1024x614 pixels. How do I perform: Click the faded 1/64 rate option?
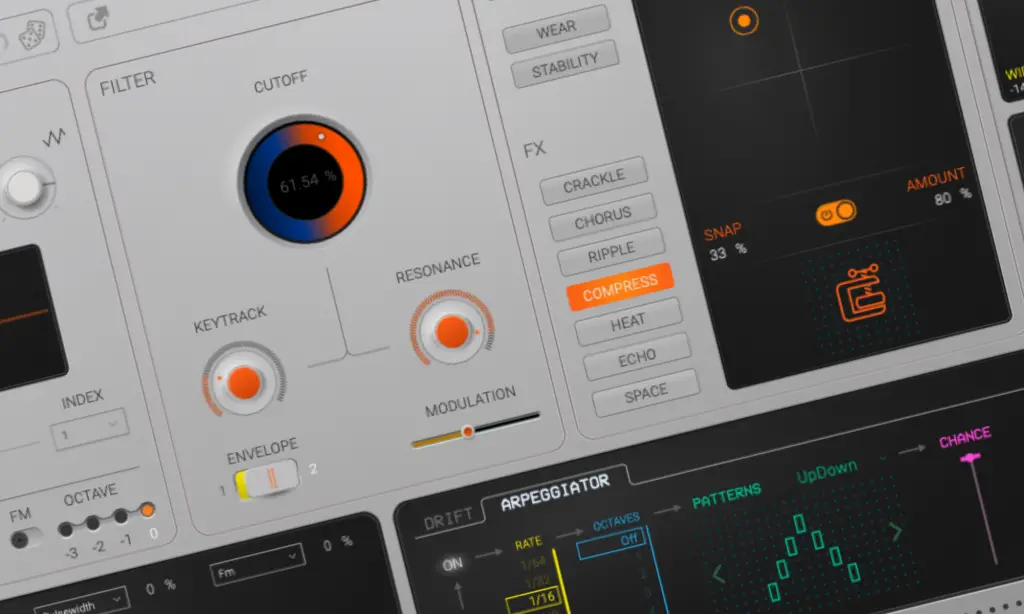click(533, 562)
